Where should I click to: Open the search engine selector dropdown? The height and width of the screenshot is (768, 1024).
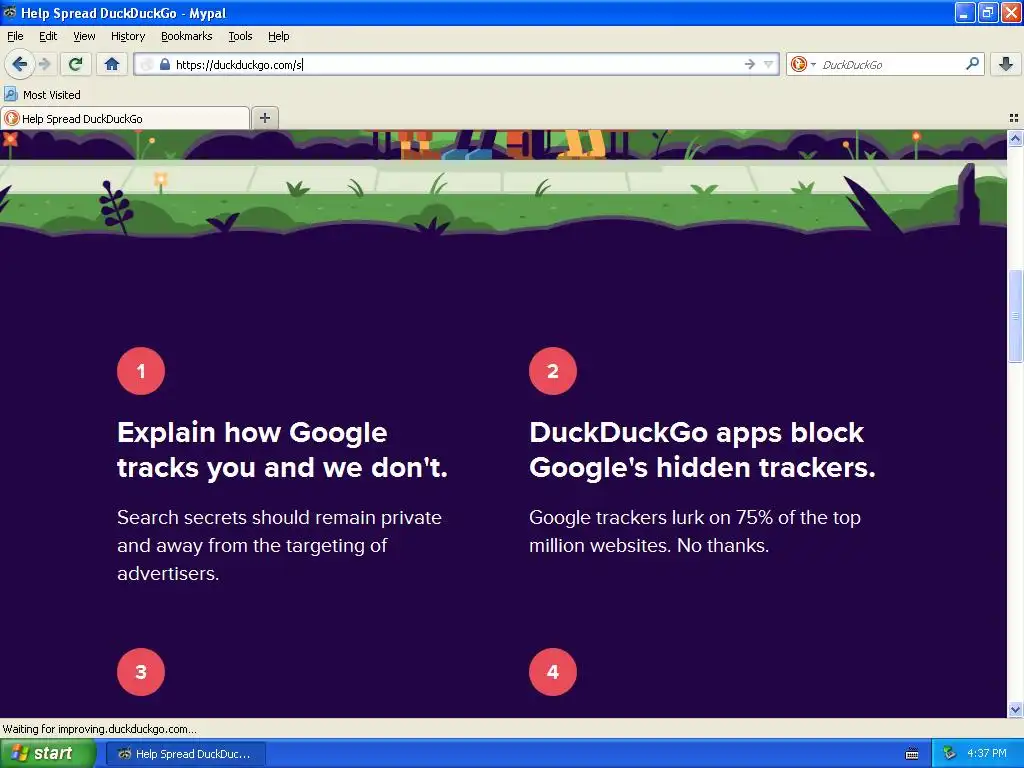pyautogui.click(x=813, y=64)
